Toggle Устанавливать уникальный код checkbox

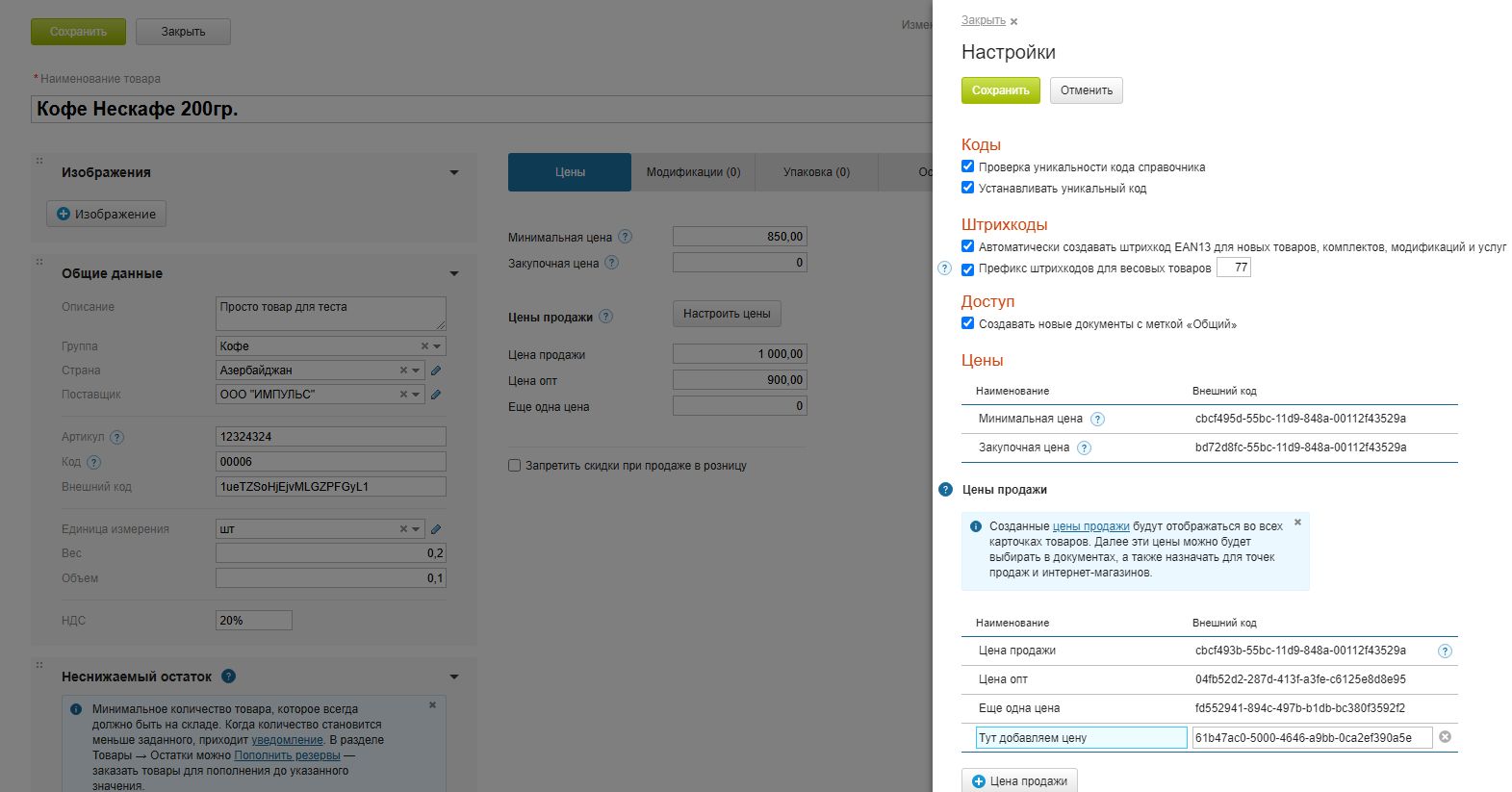click(x=967, y=188)
